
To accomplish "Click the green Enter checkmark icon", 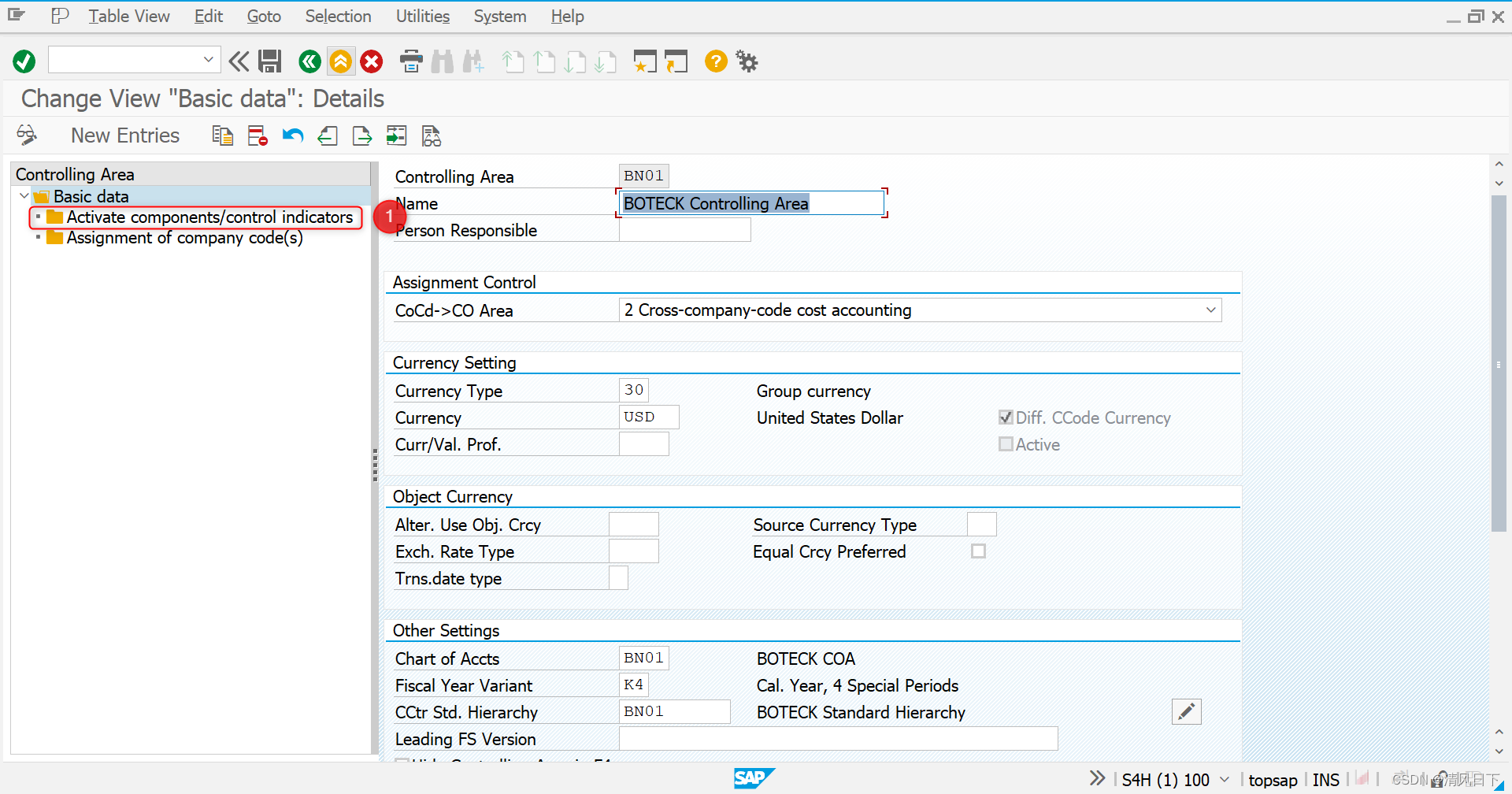I will coord(24,61).
